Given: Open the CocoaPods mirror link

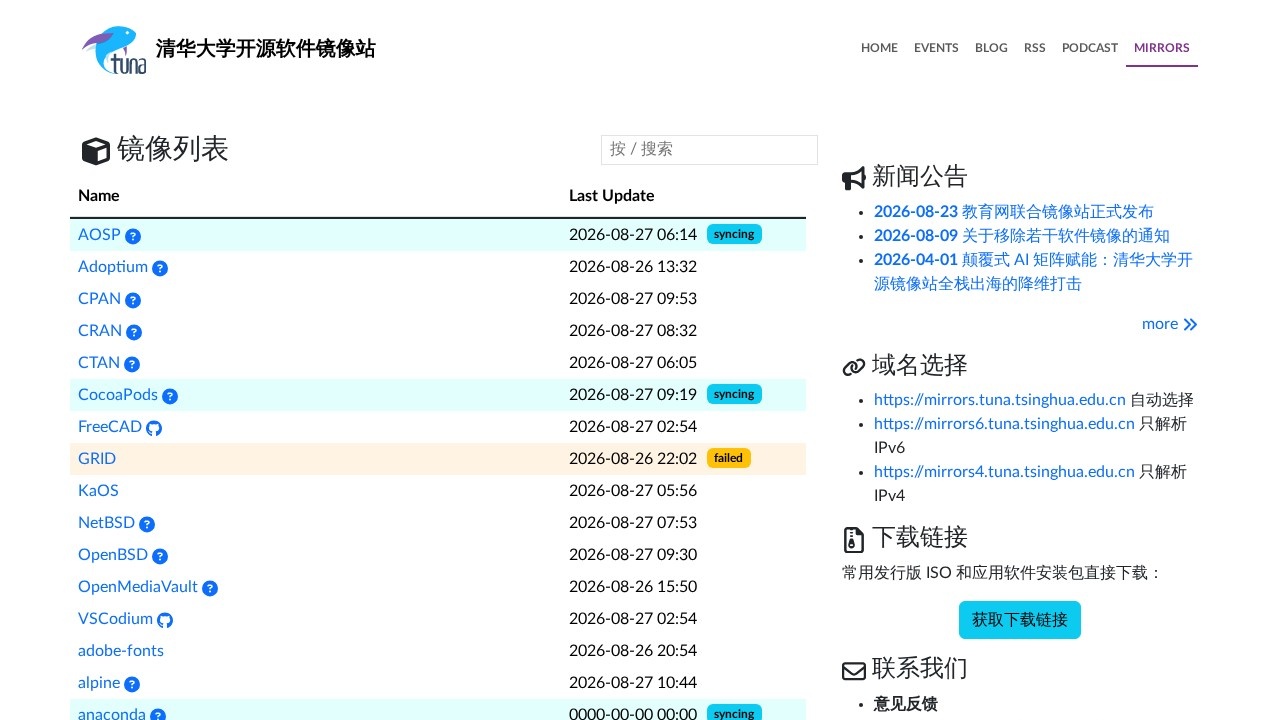Looking at the screenshot, I should (118, 395).
